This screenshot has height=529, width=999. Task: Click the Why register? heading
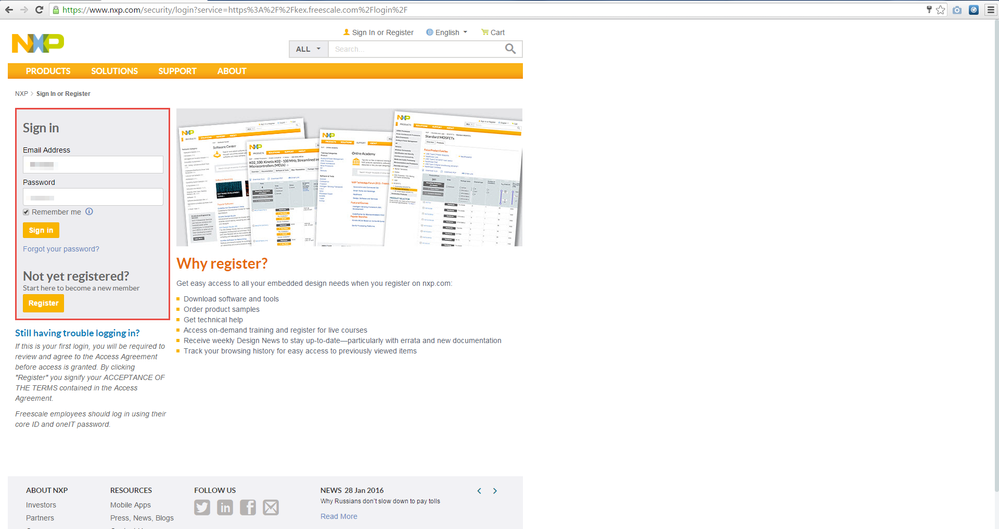click(222, 264)
